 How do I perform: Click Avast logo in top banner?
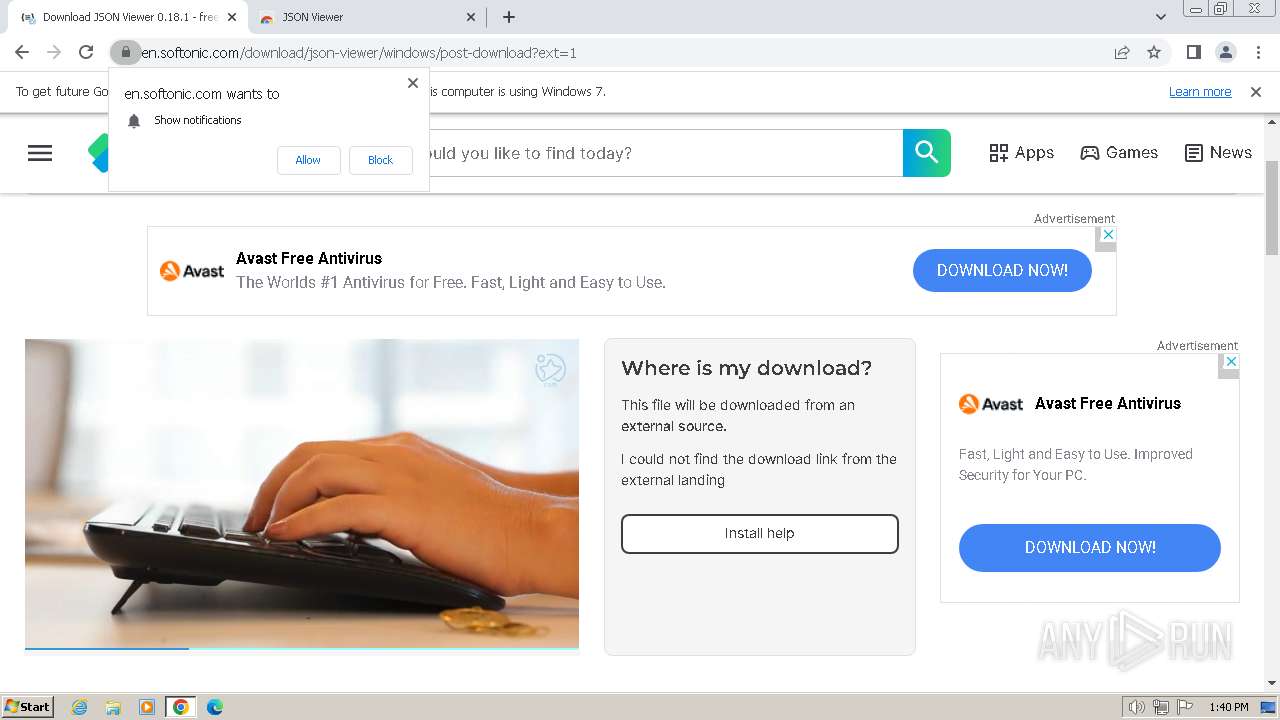(x=192, y=271)
